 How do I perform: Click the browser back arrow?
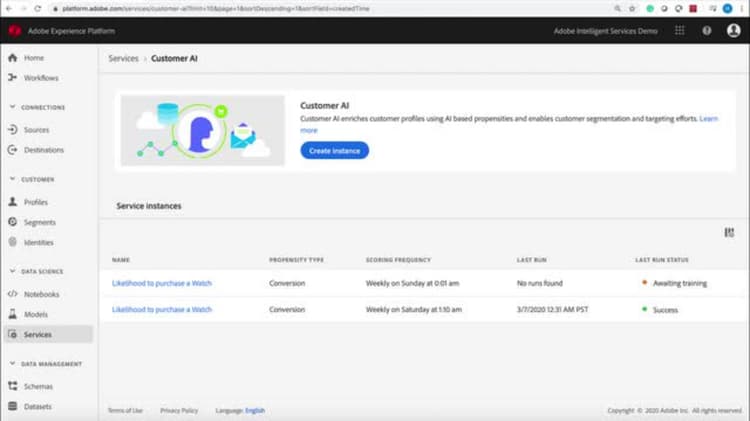tap(9, 9)
